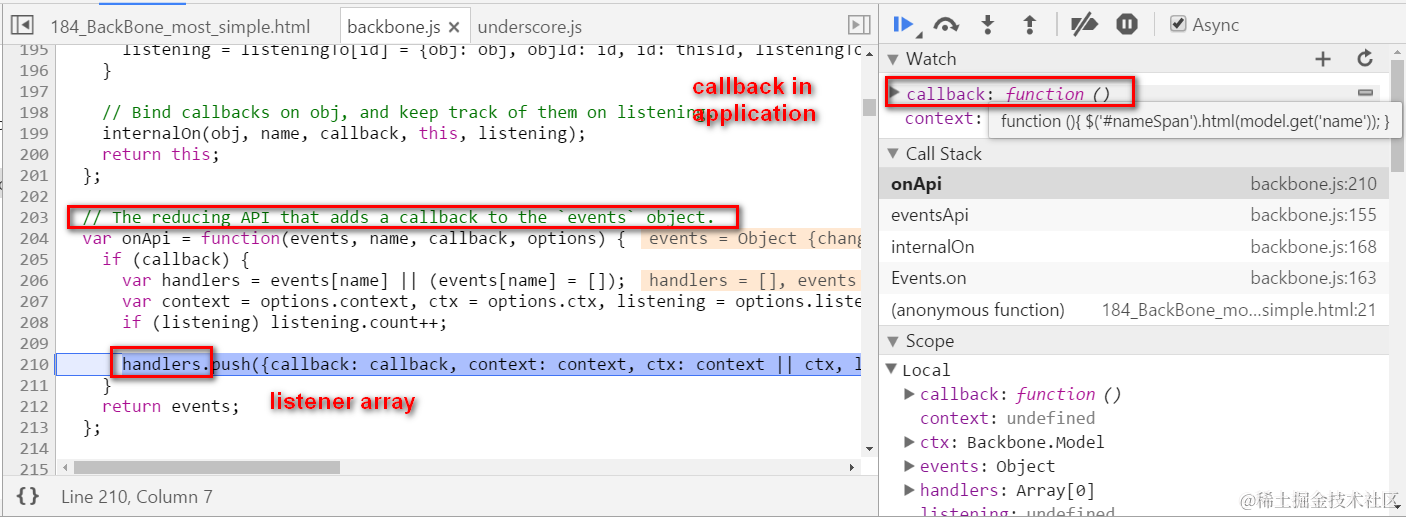Expand ctx: Backbone.Model variable
The height and width of the screenshot is (517, 1406).
point(910,442)
